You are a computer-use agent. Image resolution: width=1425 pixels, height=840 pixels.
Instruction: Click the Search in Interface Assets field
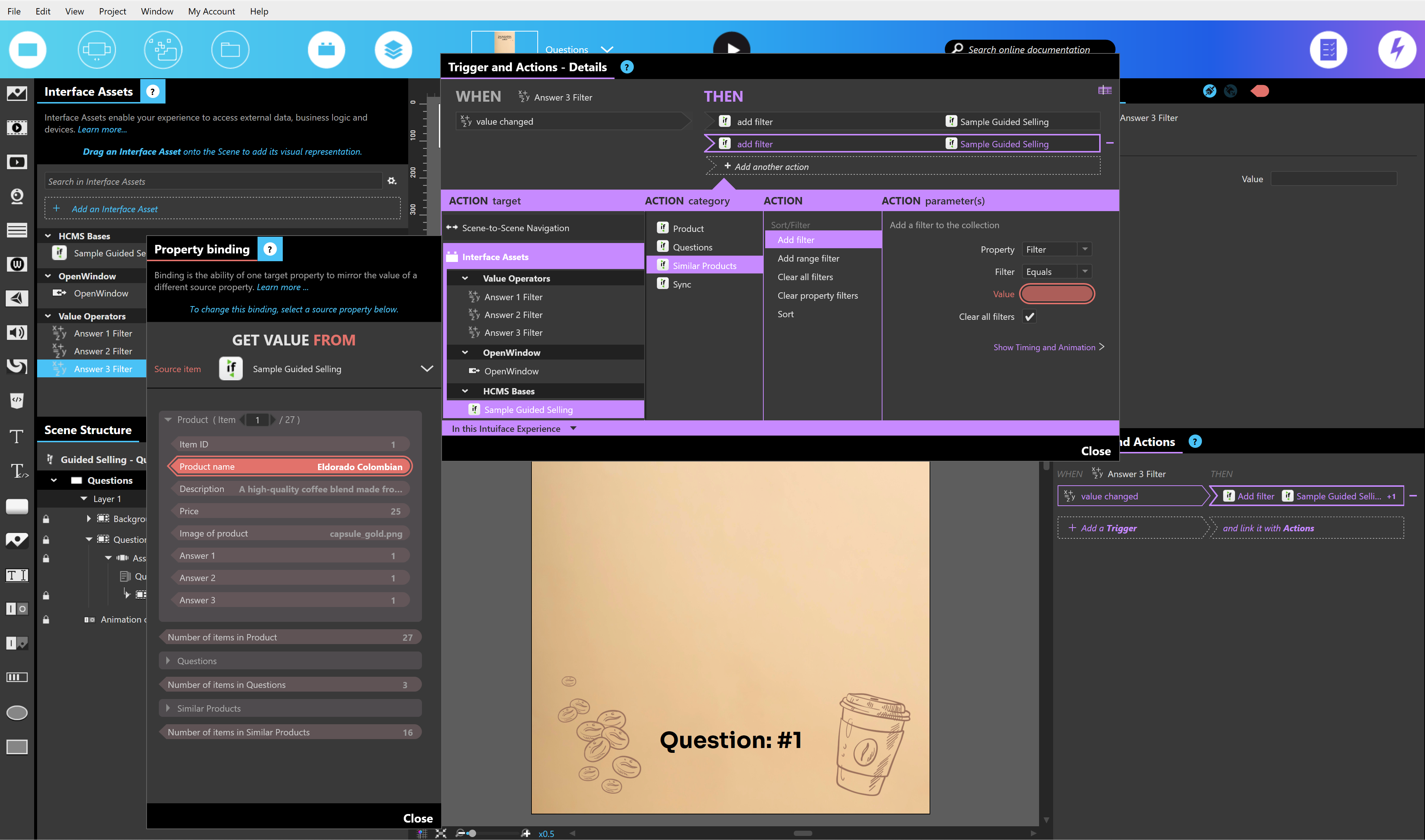point(213,181)
